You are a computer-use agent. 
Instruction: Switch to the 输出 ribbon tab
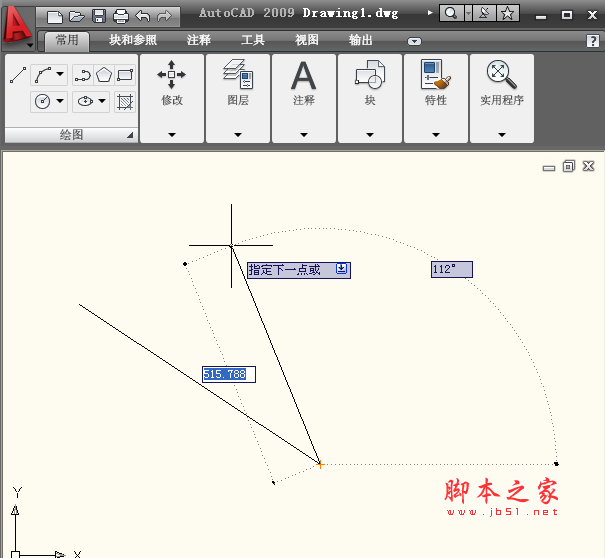point(360,40)
